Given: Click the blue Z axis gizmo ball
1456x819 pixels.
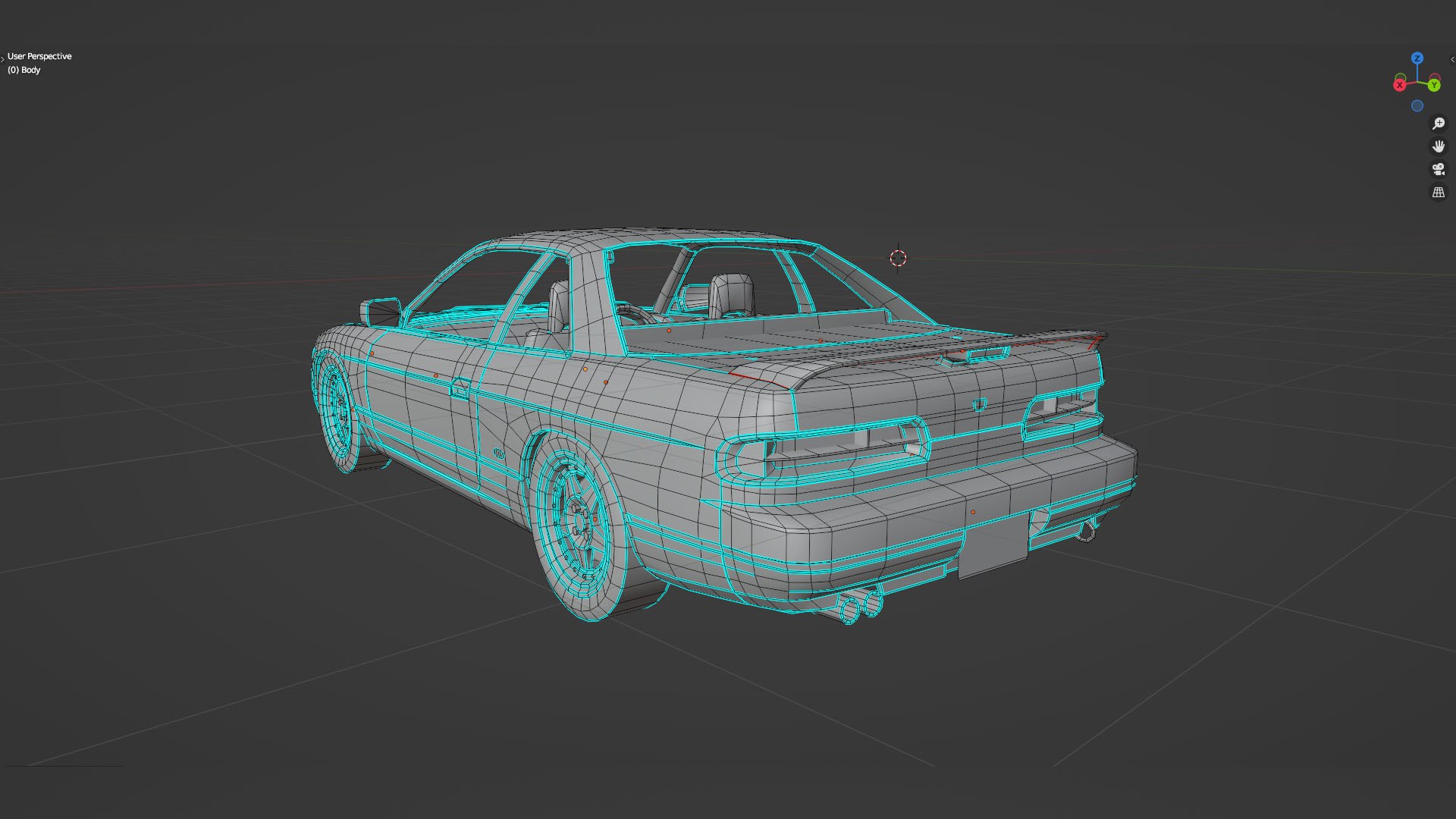Looking at the screenshot, I should coord(1417,58).
